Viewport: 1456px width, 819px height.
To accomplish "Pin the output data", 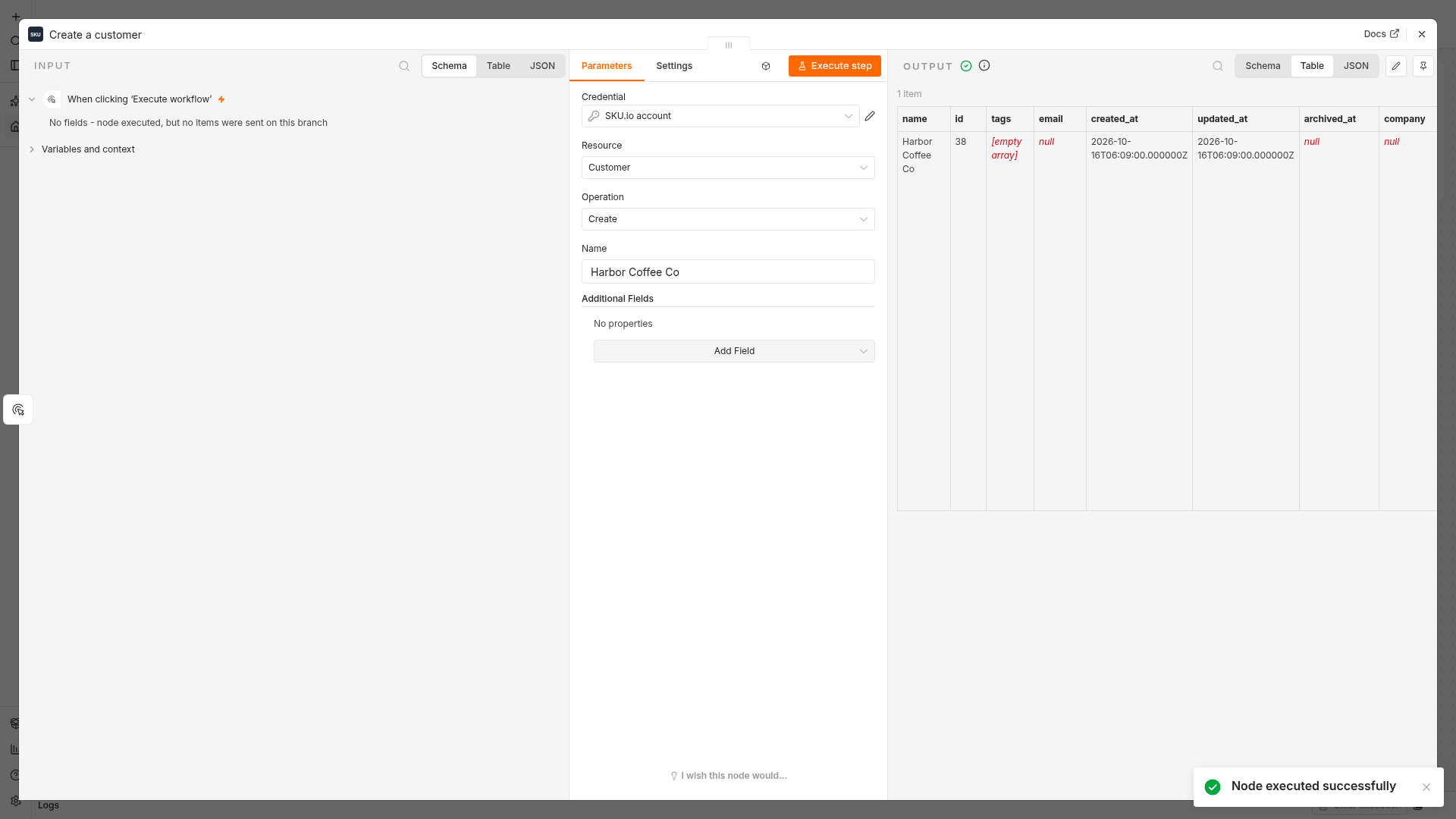I will point(1423,66).
